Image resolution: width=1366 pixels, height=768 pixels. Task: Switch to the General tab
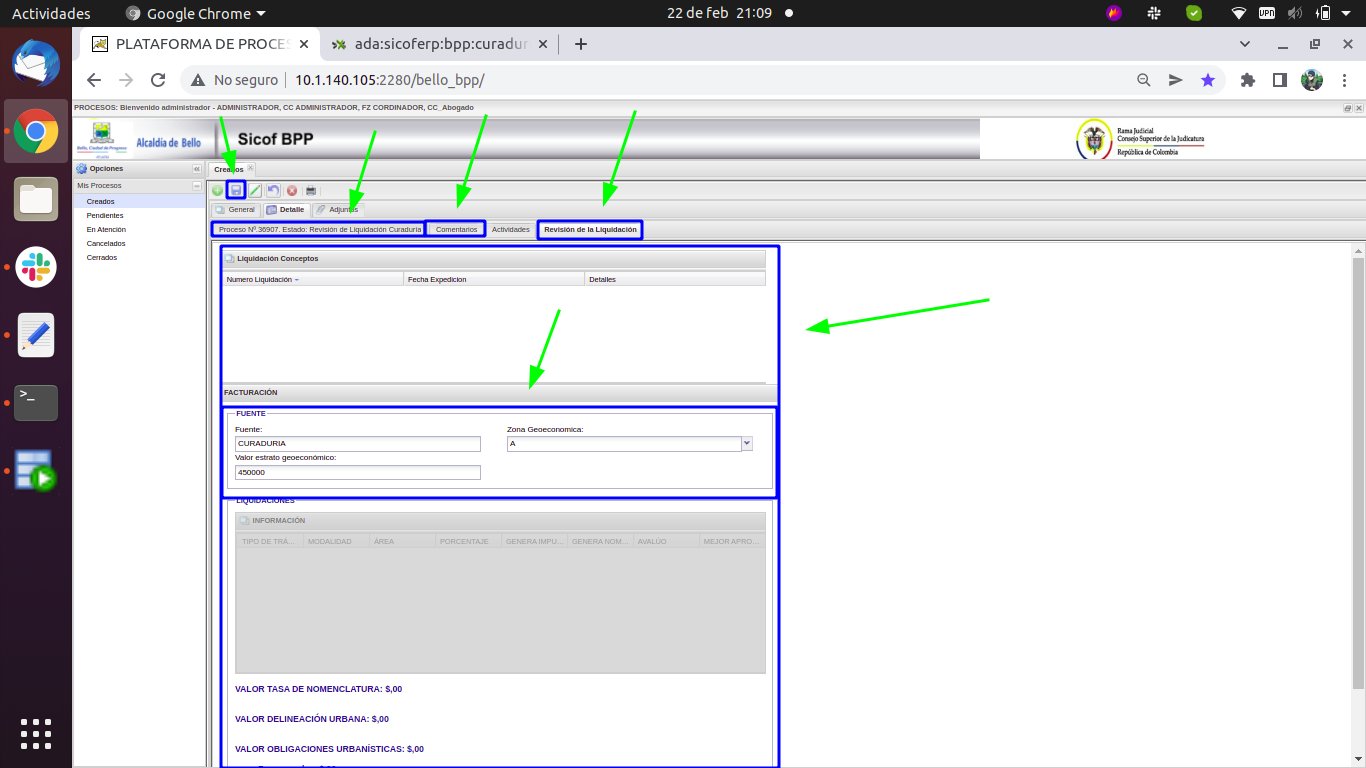click(x=235, y=210)
